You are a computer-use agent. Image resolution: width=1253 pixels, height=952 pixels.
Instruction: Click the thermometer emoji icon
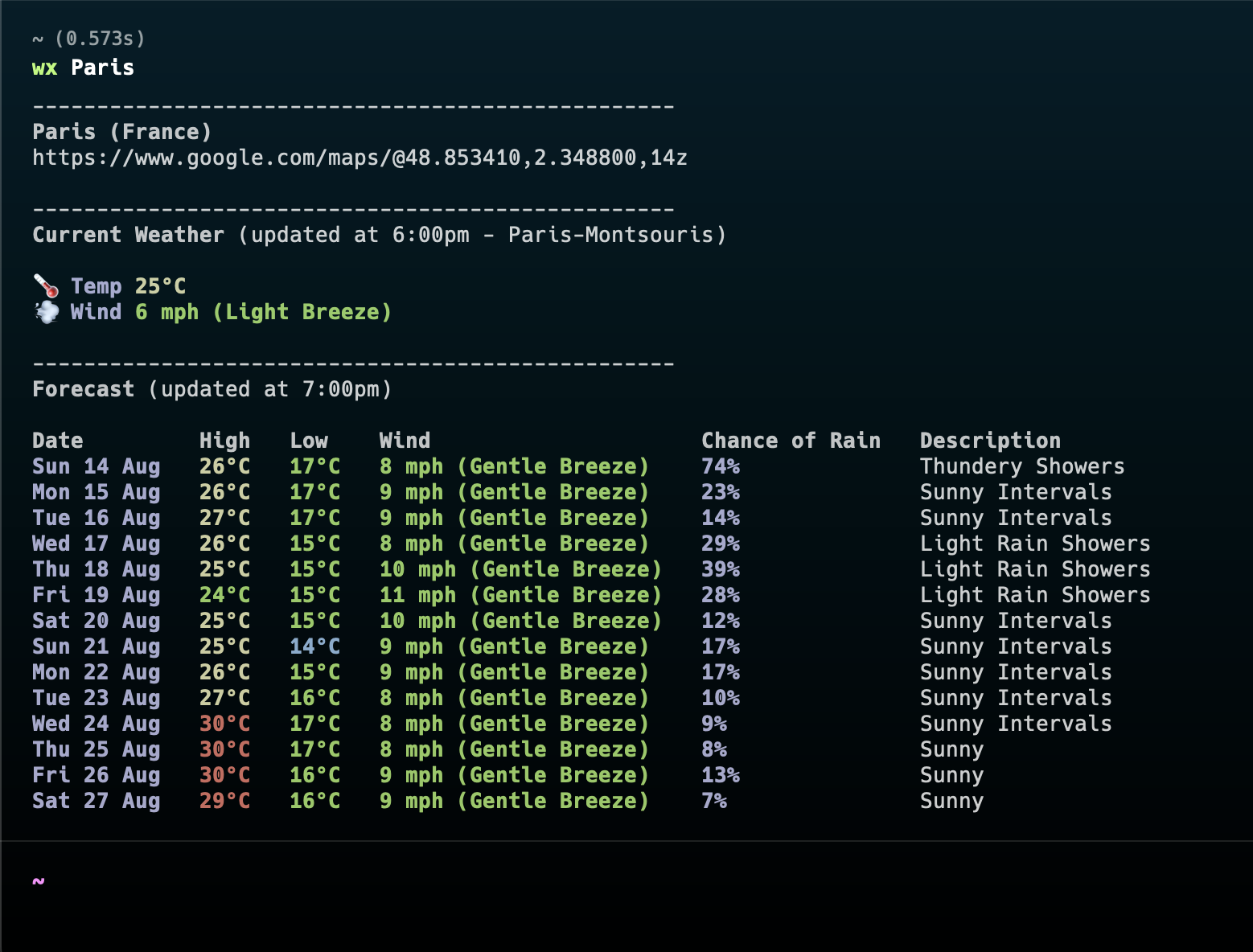click(x=46, y=285)
